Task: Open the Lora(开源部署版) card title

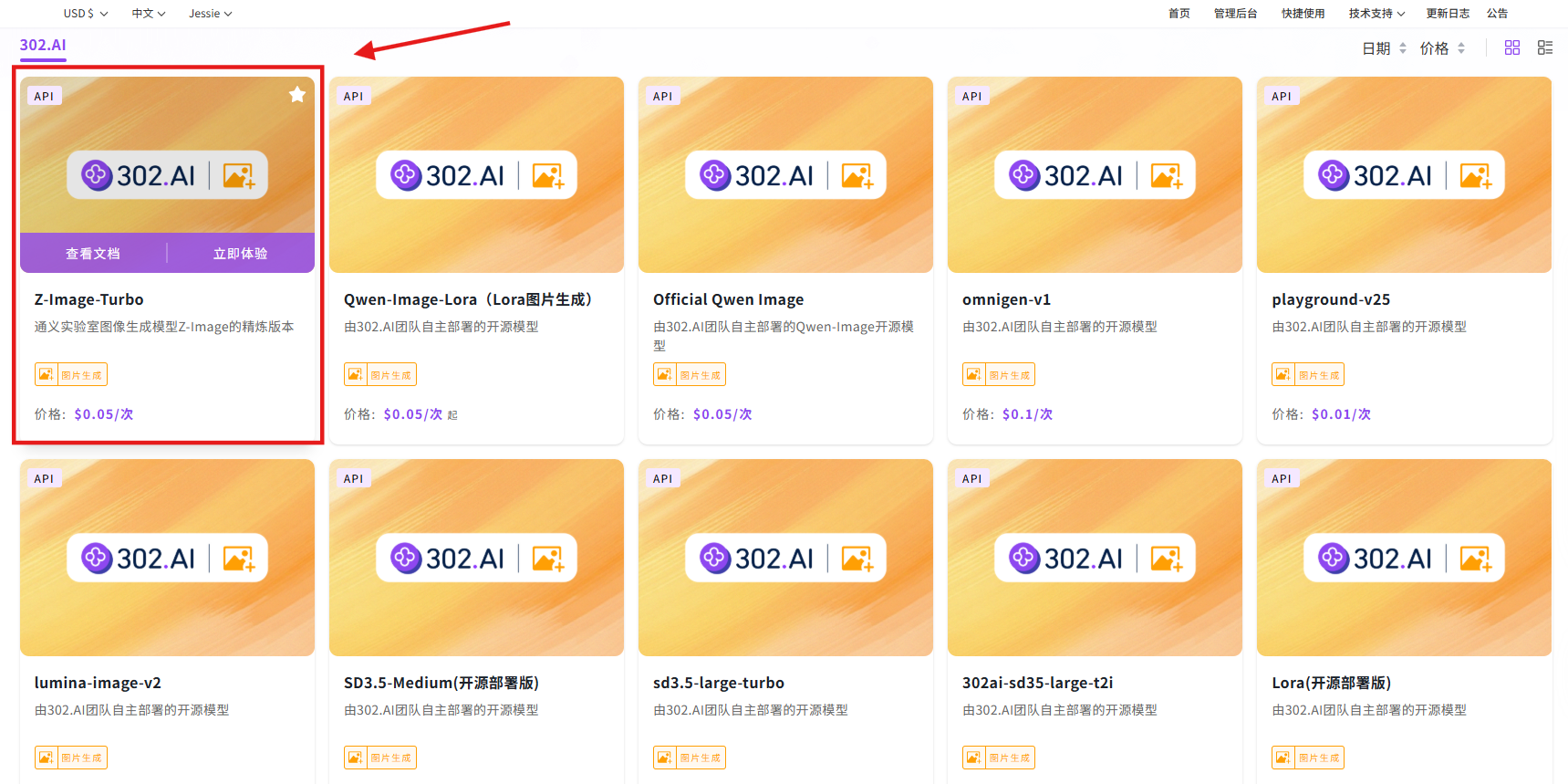Action: click(1331, 683)
